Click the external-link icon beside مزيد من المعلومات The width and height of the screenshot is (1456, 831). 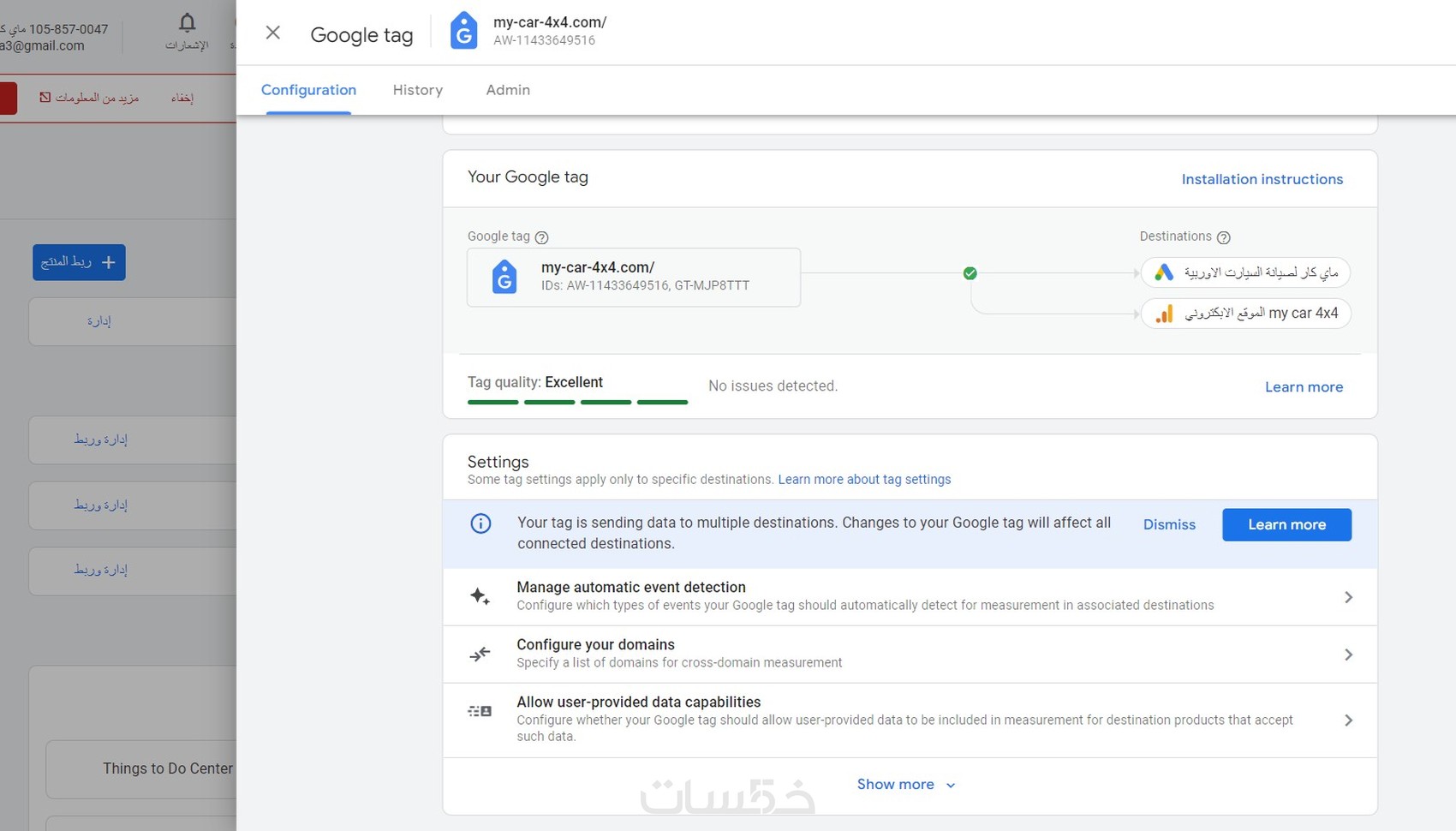[45, 98]
